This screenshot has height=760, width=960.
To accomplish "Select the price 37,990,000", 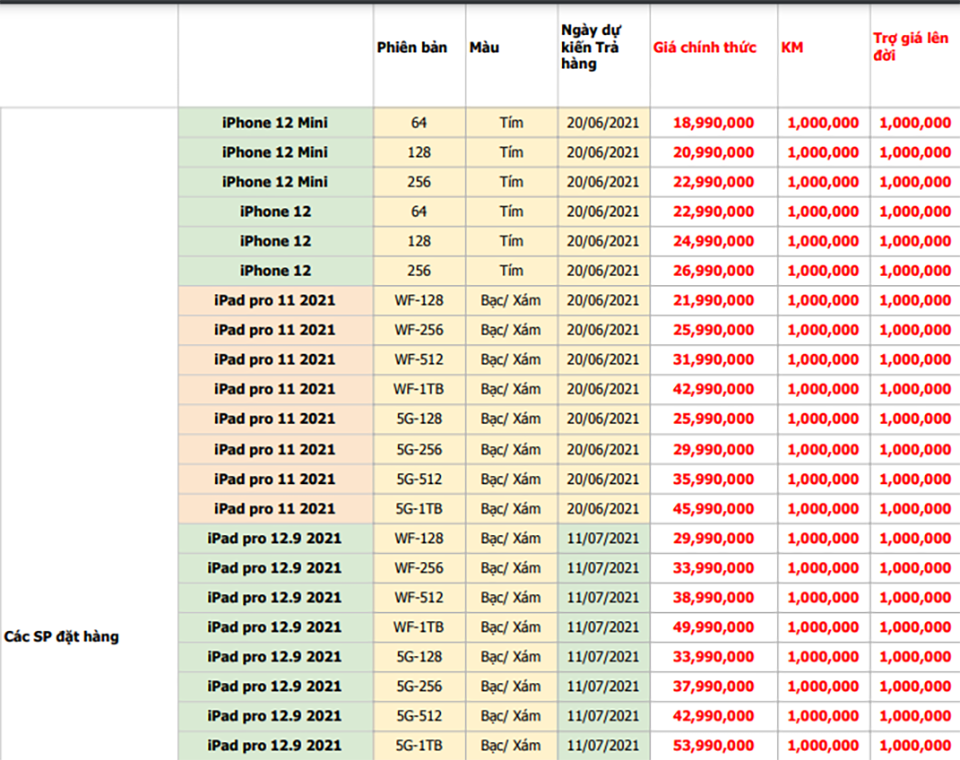I will click(x=713, y=686).
